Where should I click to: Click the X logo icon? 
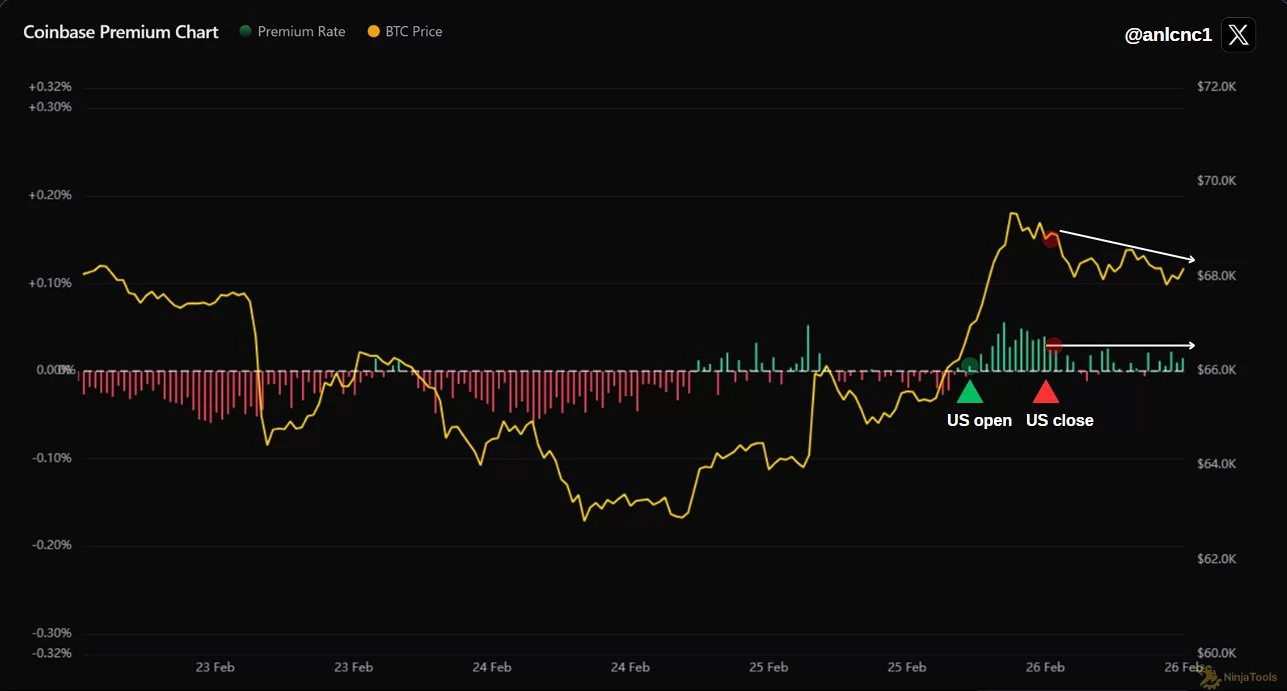coord(1238,35)
